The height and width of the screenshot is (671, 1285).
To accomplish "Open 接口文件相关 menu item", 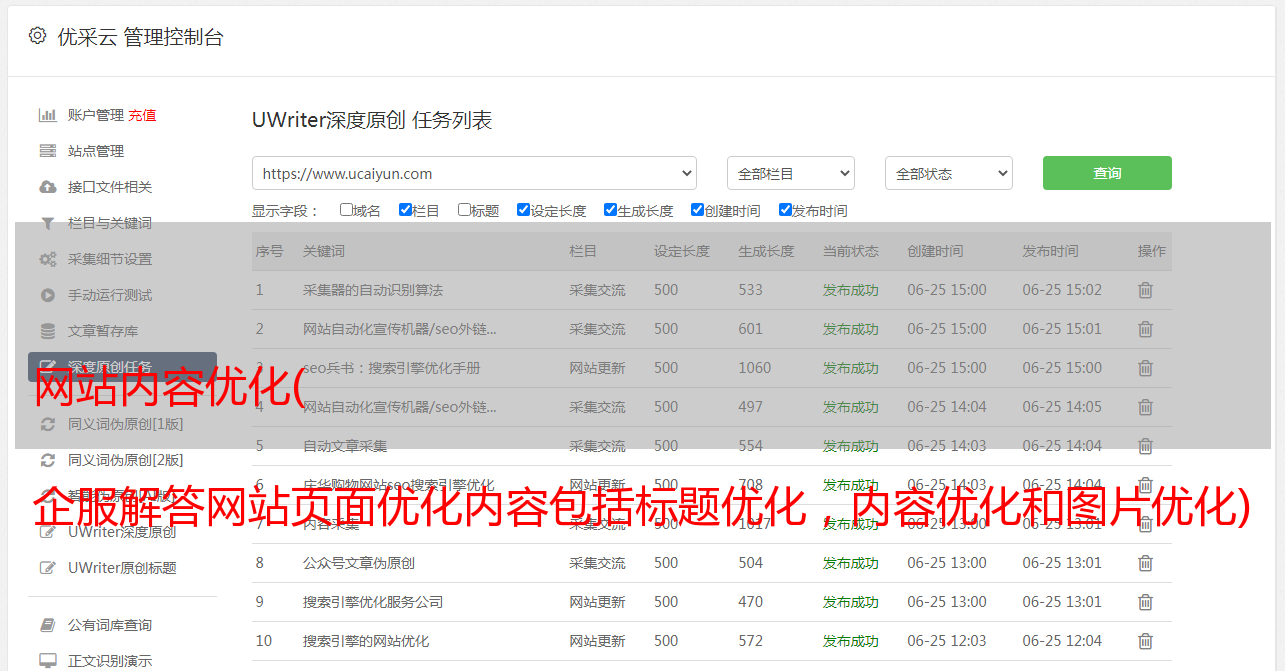I will tap(110, 187).
